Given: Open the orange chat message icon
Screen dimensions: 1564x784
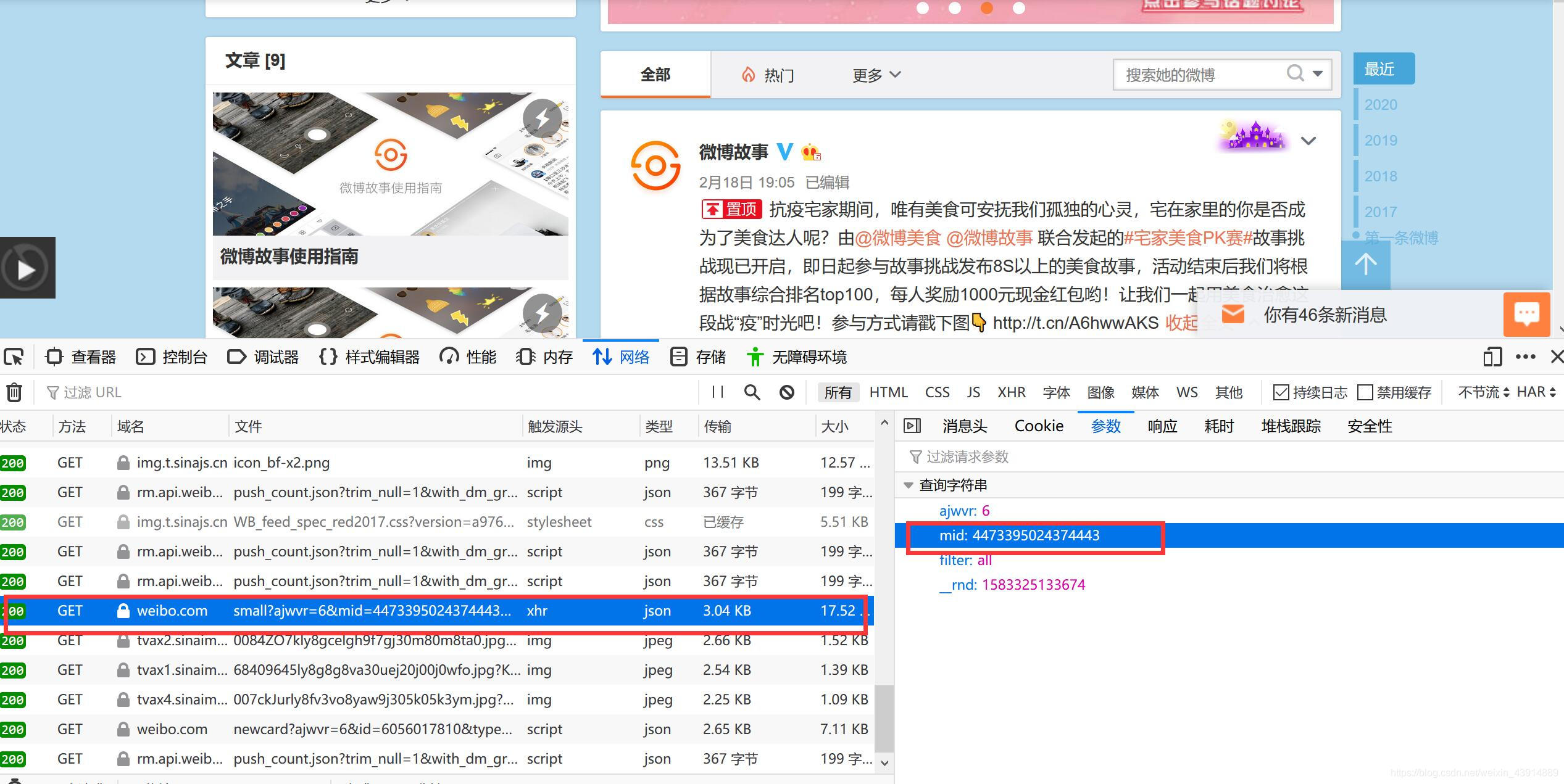Looking at the screenshot, I should pyautogui.click(x=1527, y=315).
